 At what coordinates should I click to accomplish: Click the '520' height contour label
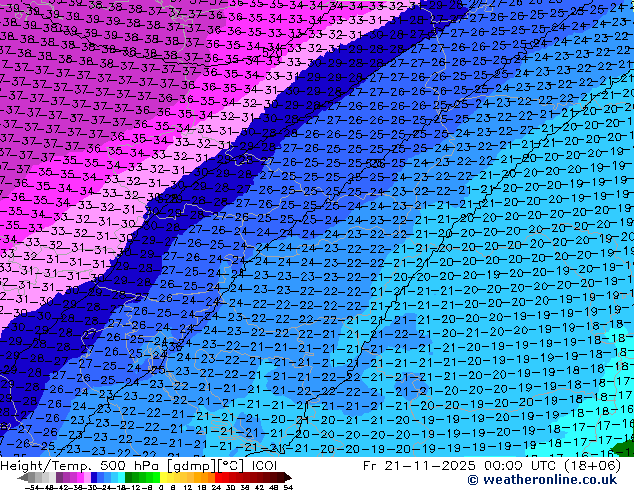pyautogui.click(x=272, y=52)
